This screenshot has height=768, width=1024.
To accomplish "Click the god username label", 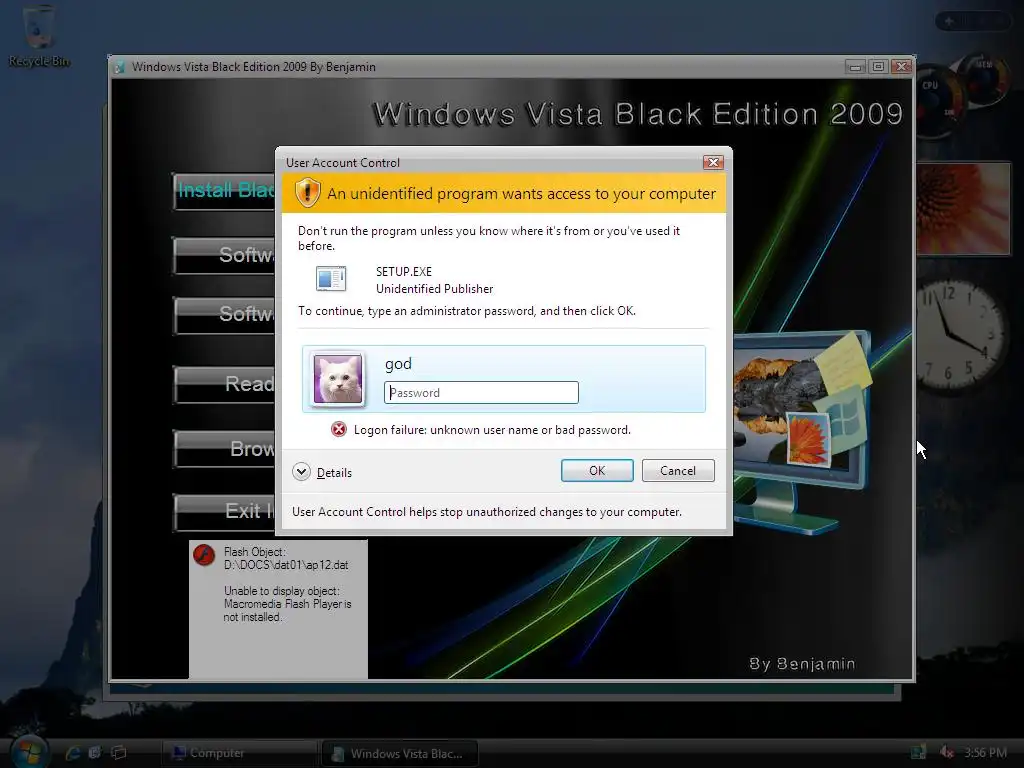I will pos(398,364).
